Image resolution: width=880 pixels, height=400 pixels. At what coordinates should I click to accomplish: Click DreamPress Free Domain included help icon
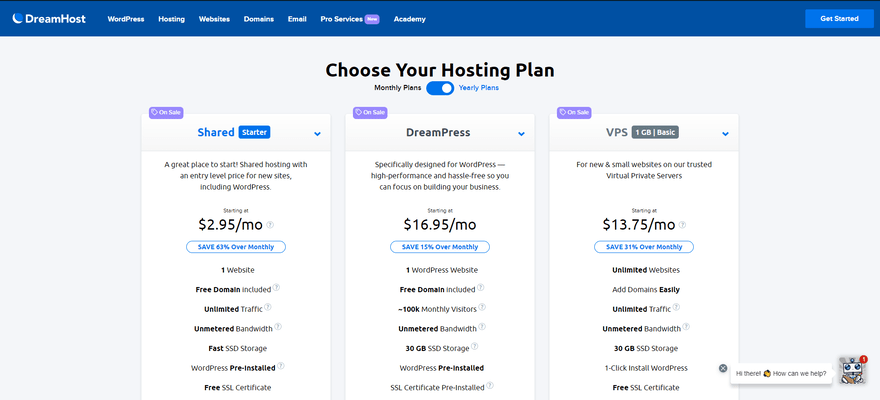[480, 288]
